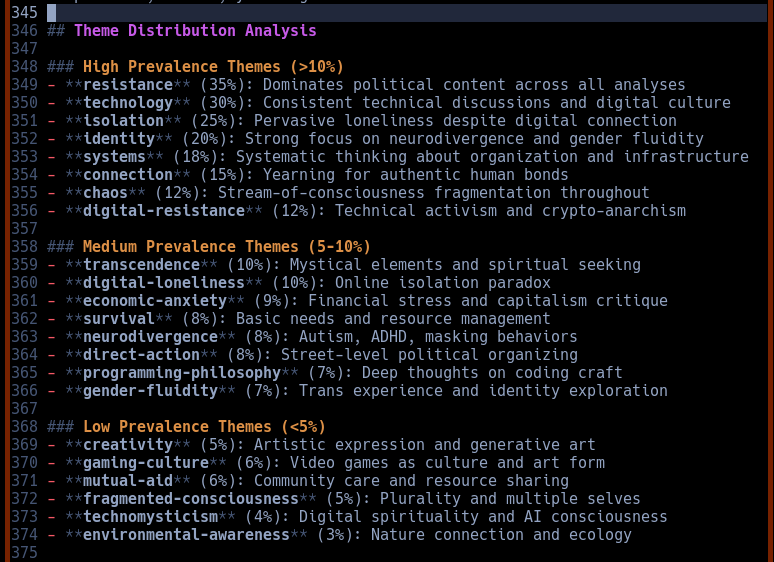Click the 'Medium Prevalence Themes (5-10%)' heading
774x562 pixels.
[226, 247]
